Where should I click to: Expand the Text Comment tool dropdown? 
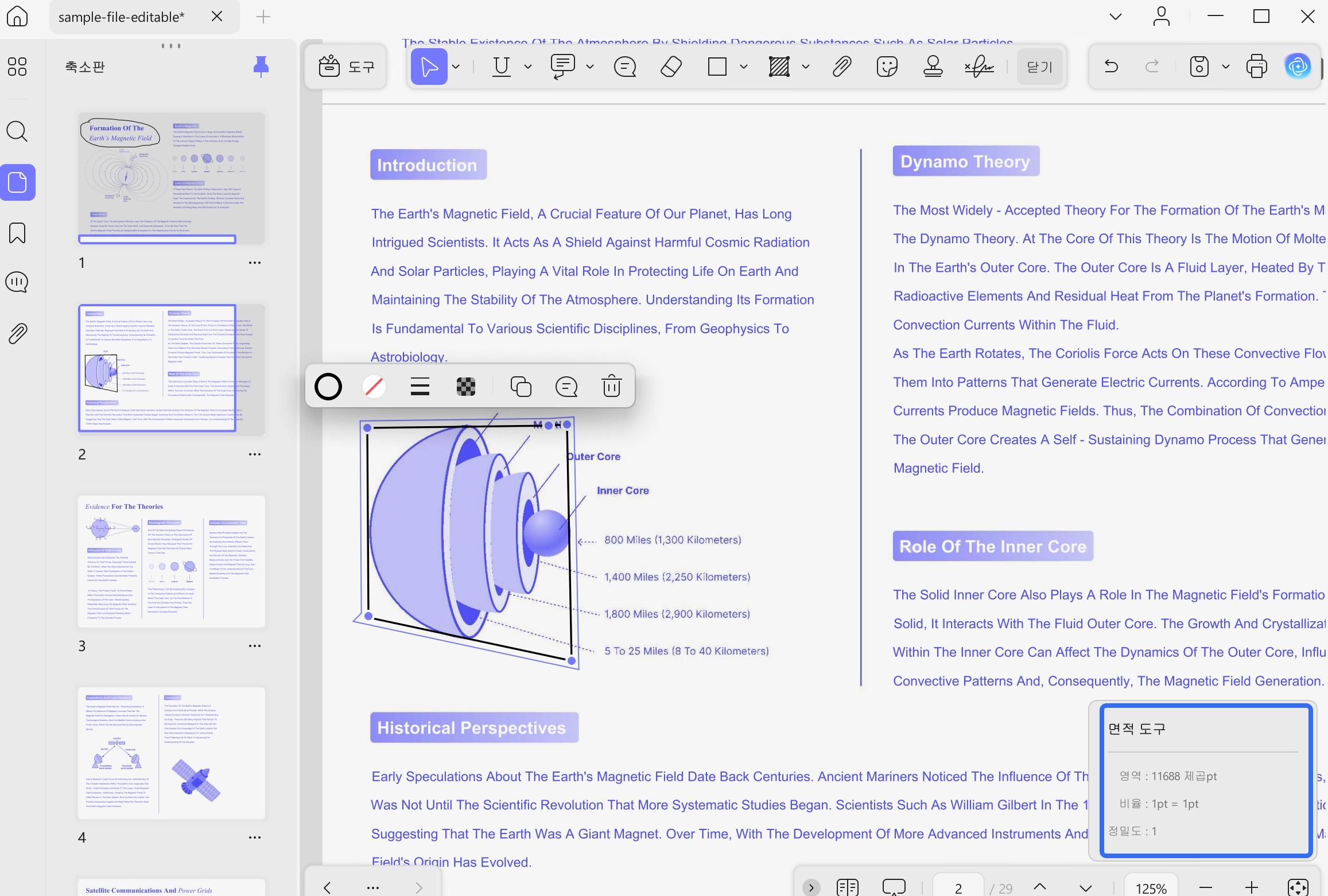(590, 67)
